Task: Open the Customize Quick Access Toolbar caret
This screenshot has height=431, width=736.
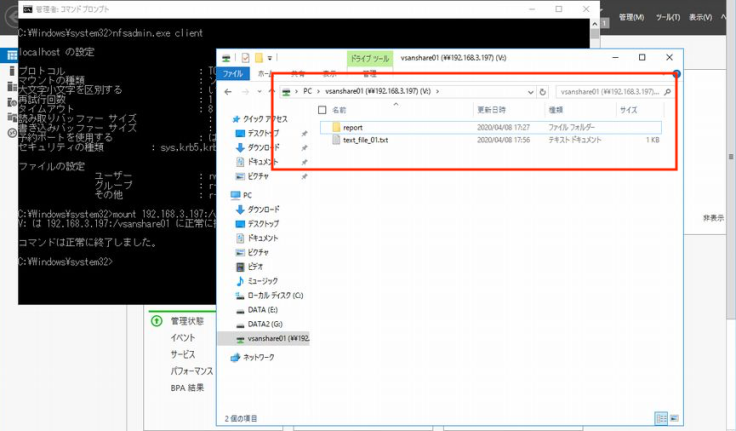Action: coord(270,58)
